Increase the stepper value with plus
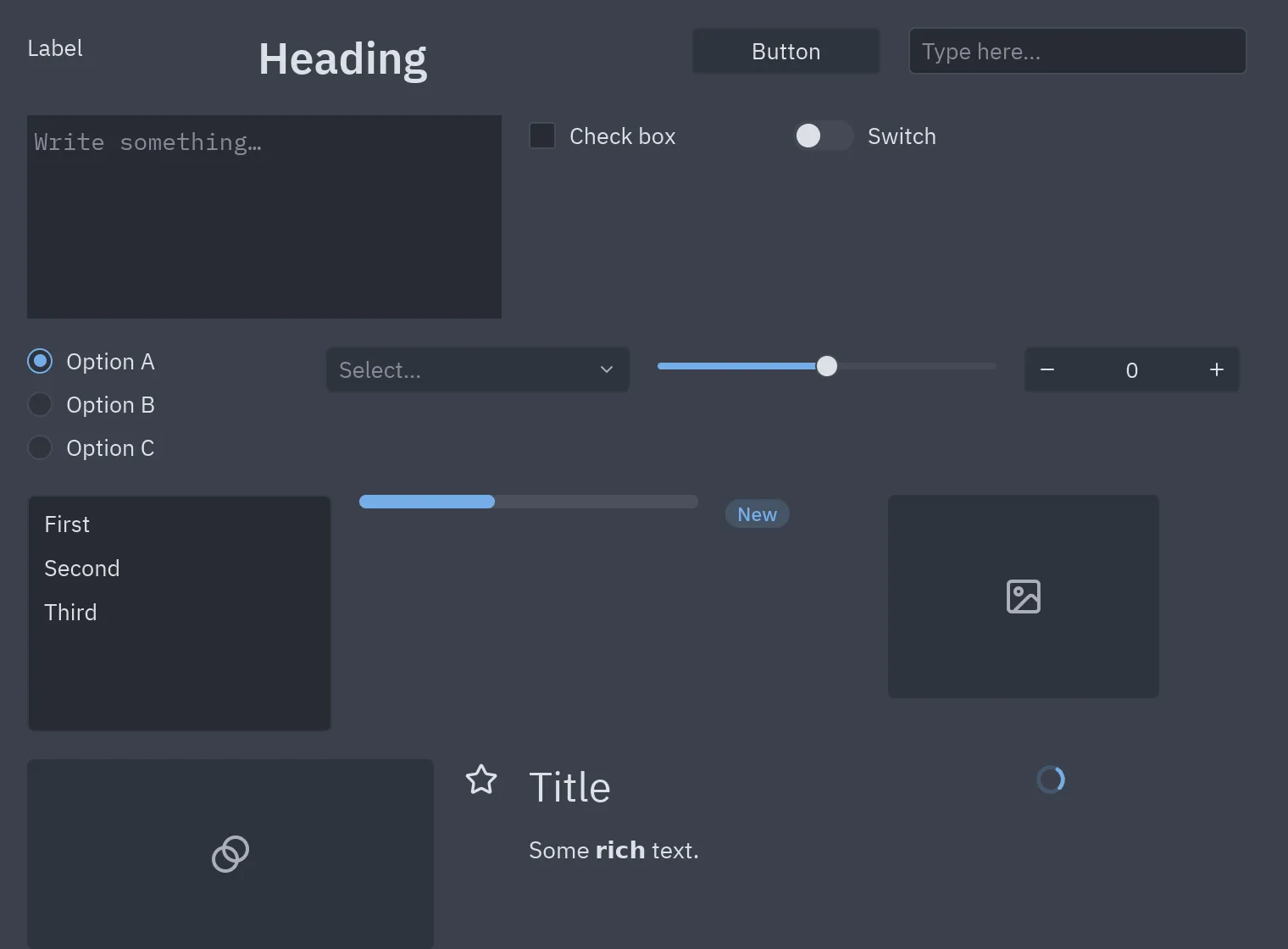 [x=1217, y=369]
